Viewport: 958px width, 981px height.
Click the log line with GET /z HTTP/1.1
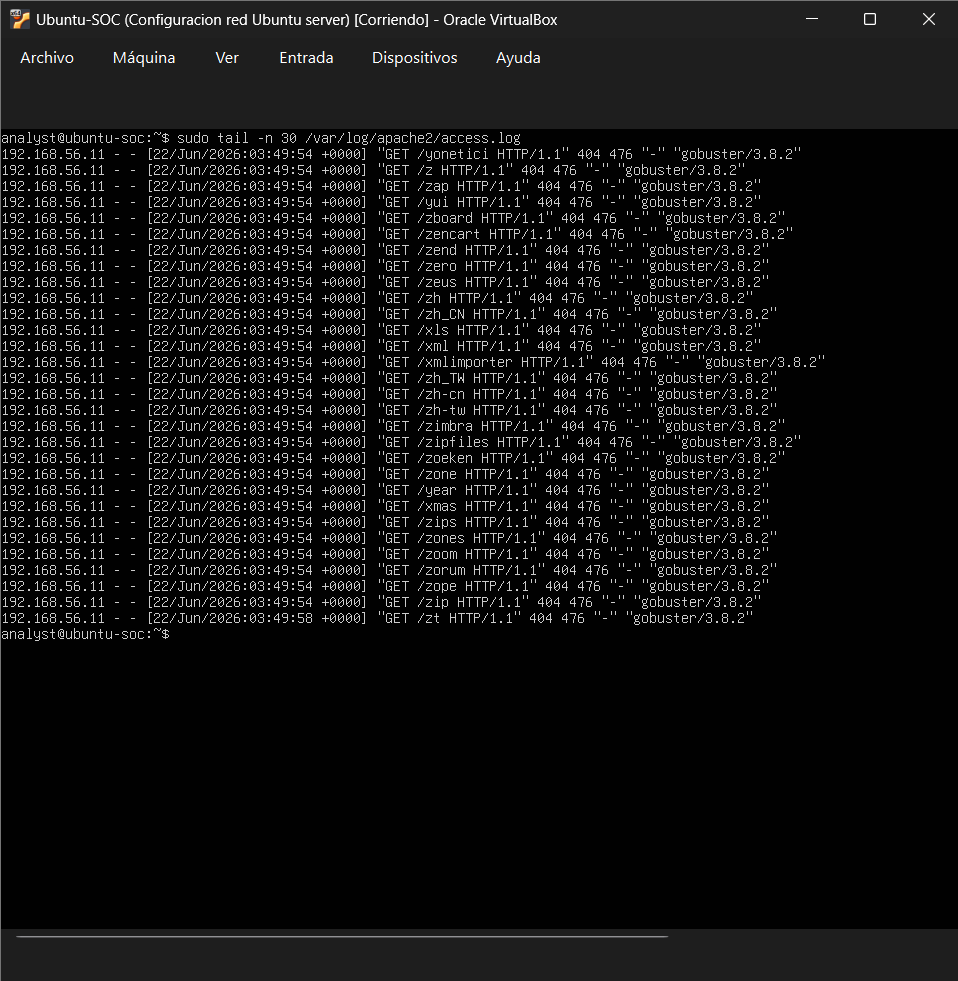click(374, 170)
